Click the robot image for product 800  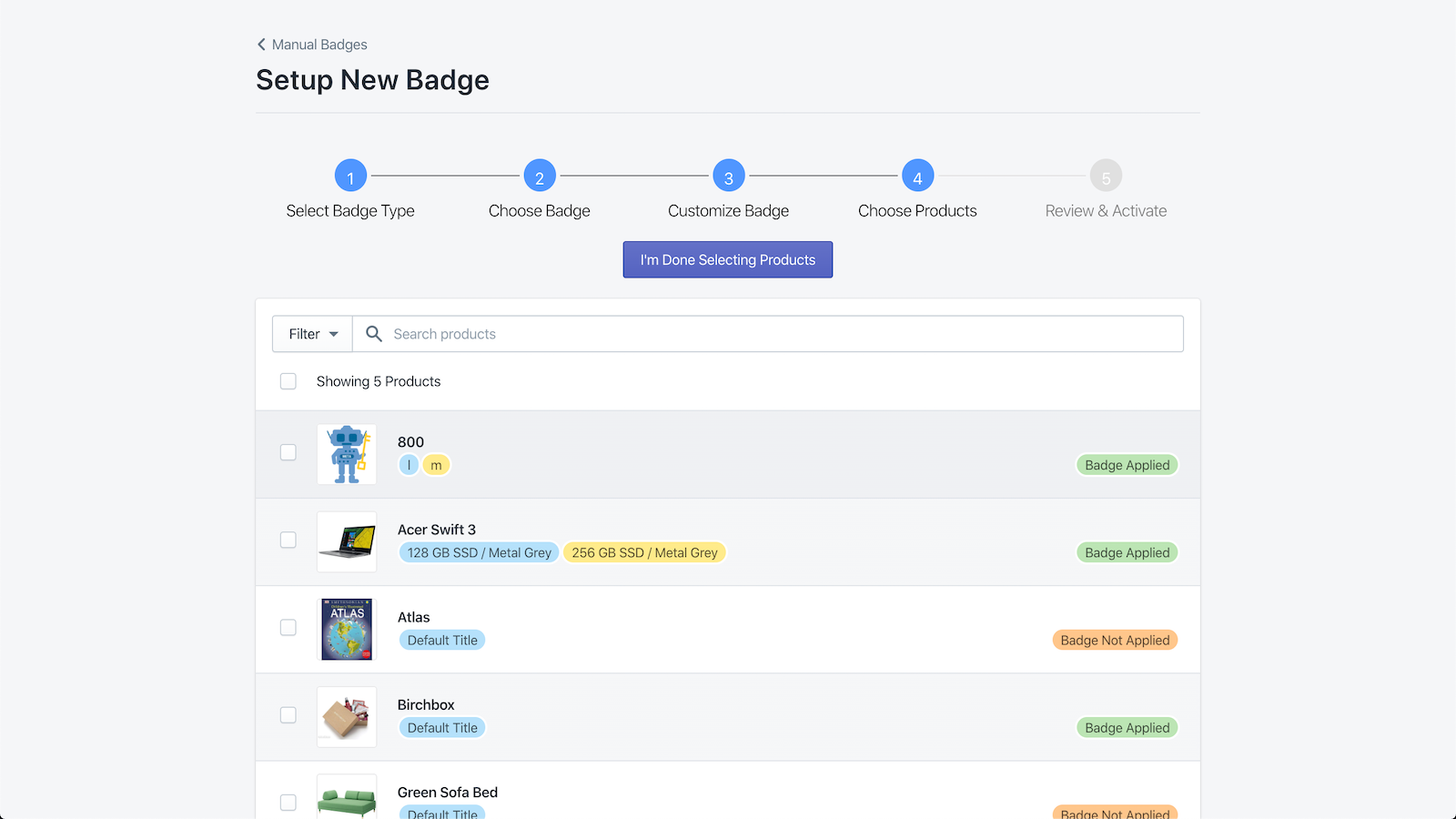pyautogui.click(x=347, y=454)
